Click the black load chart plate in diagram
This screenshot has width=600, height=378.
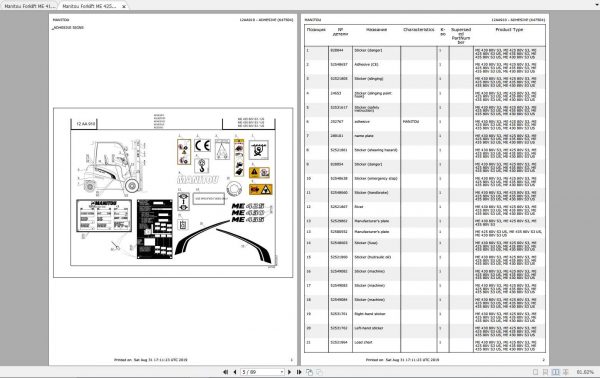click(x=155, y=229)
